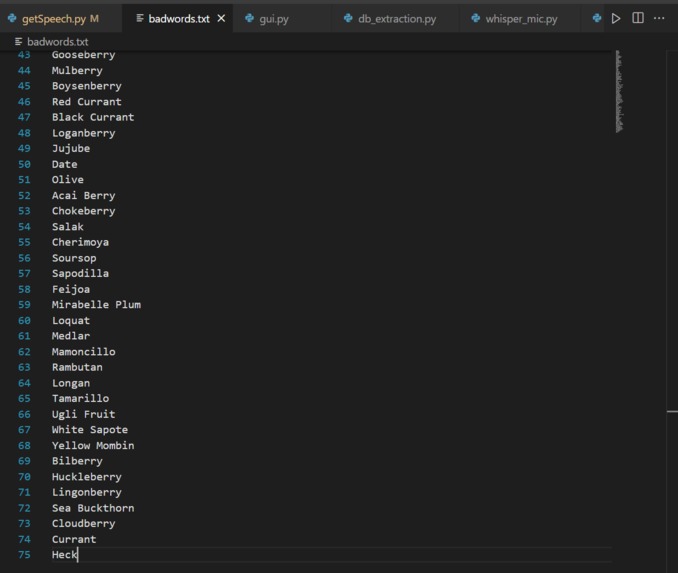Click Loganberry on line 48
Image resolution: width=678 pixels, height=573 pixels.
pyautogui.click(x=83, y=133)
